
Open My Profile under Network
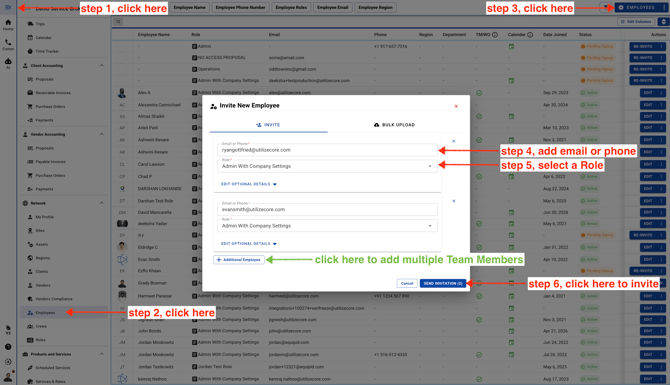(44, 217)
